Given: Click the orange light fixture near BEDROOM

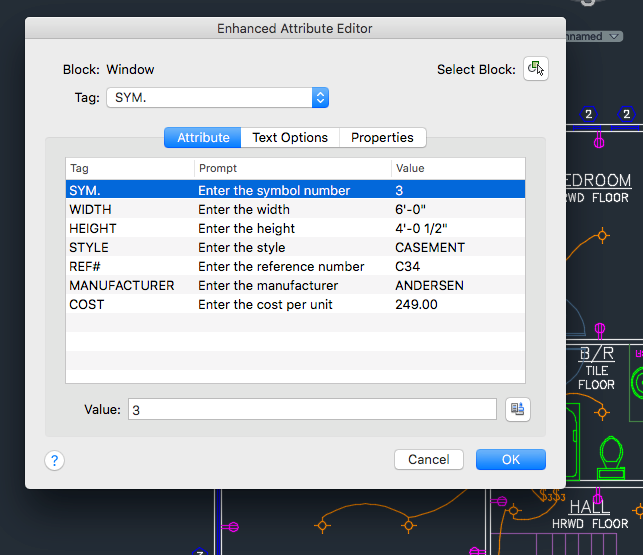Looking at the screenshot, I should 602,235.
